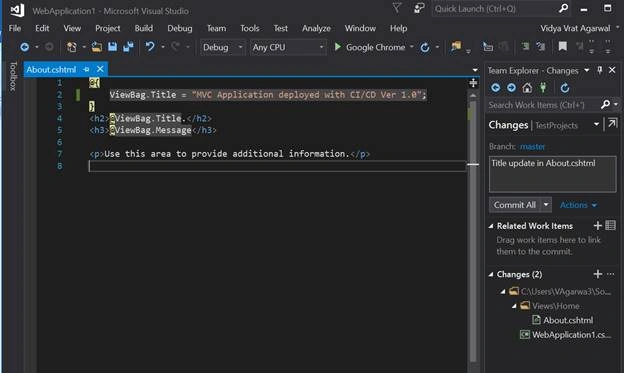This screenshot has width=624, height=373.
Task: Click the Manage Connections plug icon
Action: (543, 88)
